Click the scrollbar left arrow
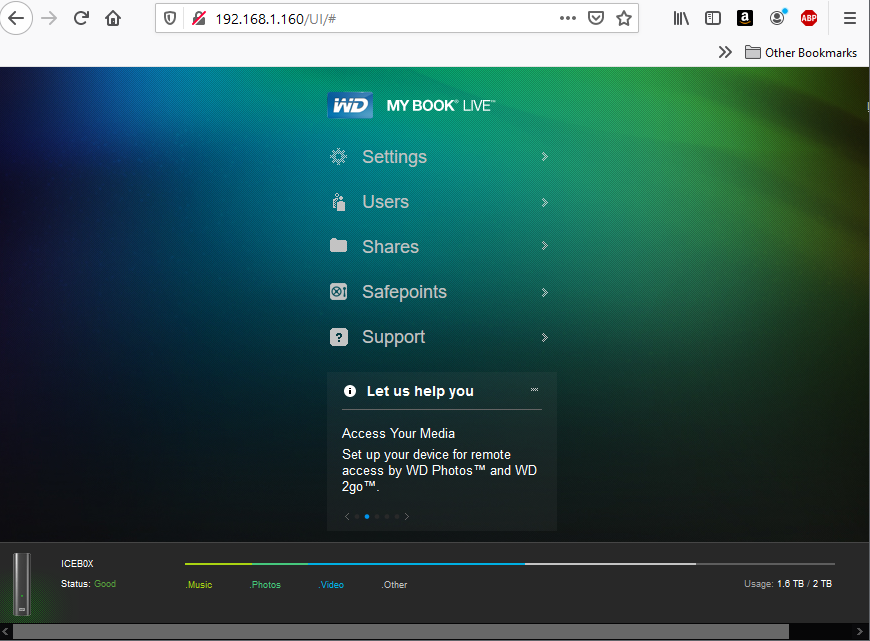Image resolution: width=870 pixels, height=641 pixels. pyautogui.click(x=6, y=632)
